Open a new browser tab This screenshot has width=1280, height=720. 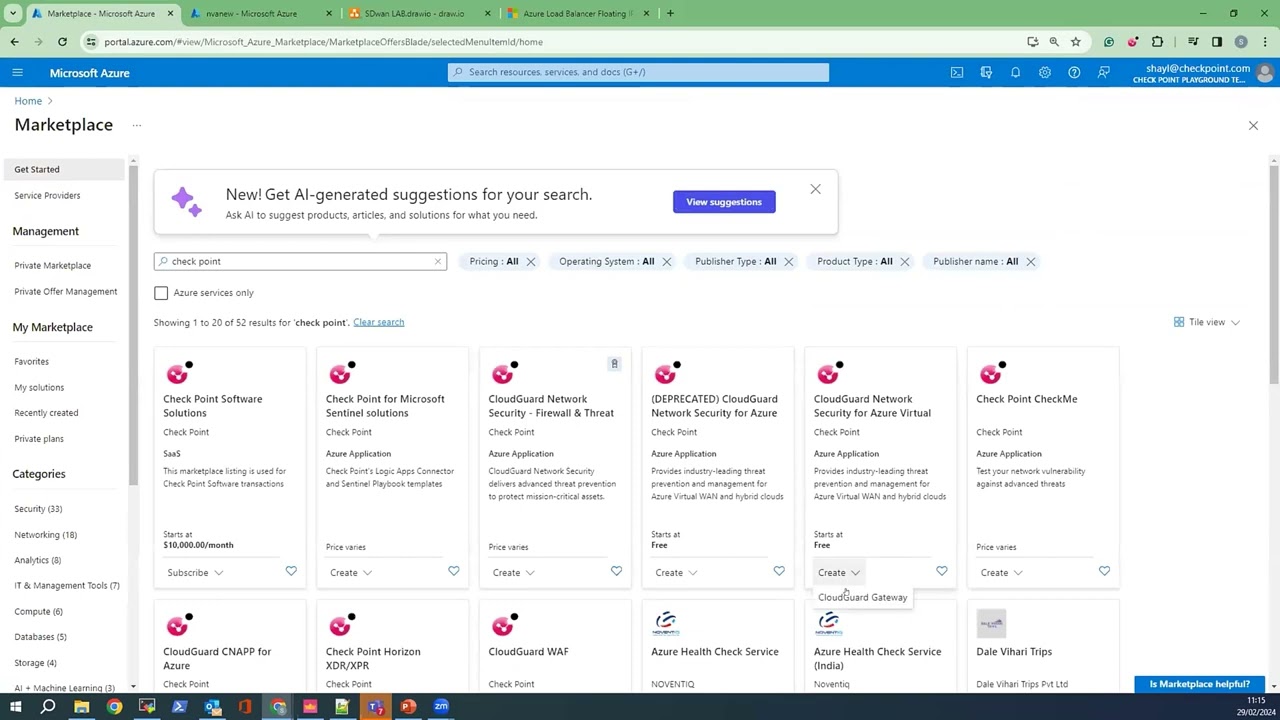tap(670, 14)
